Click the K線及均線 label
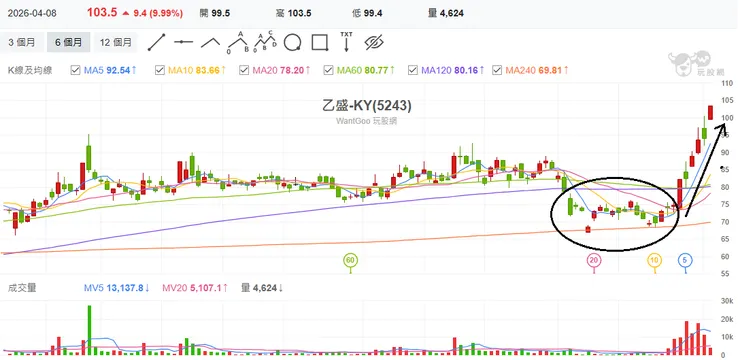The height and width of the screenshot is (360, 740). 30,70
